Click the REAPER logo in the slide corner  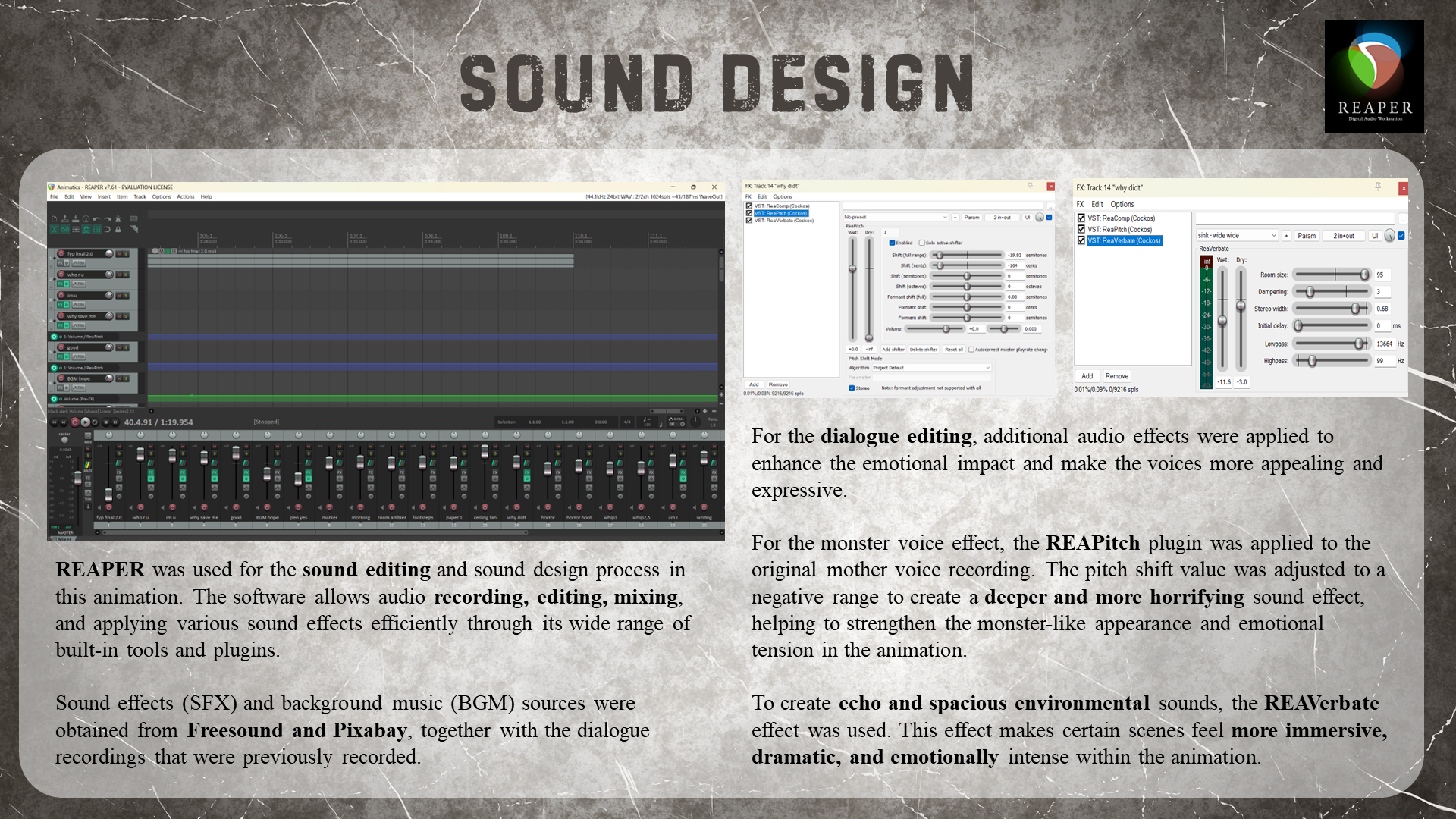coord(1374,77)
